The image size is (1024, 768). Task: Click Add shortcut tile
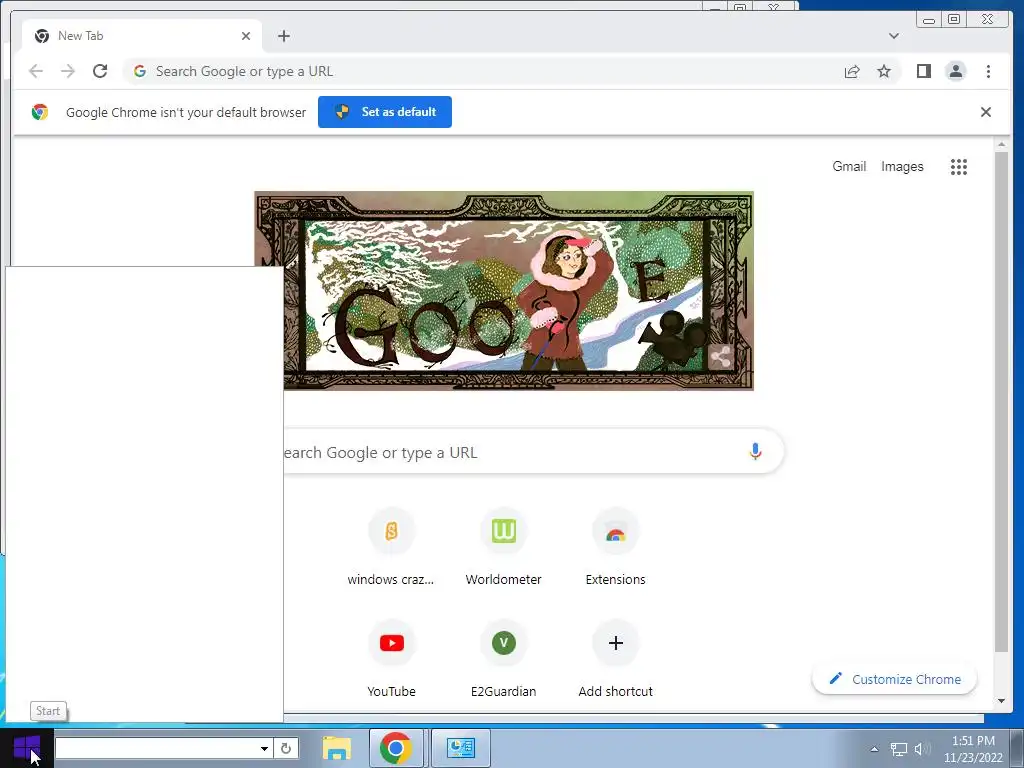coord(615,661)
